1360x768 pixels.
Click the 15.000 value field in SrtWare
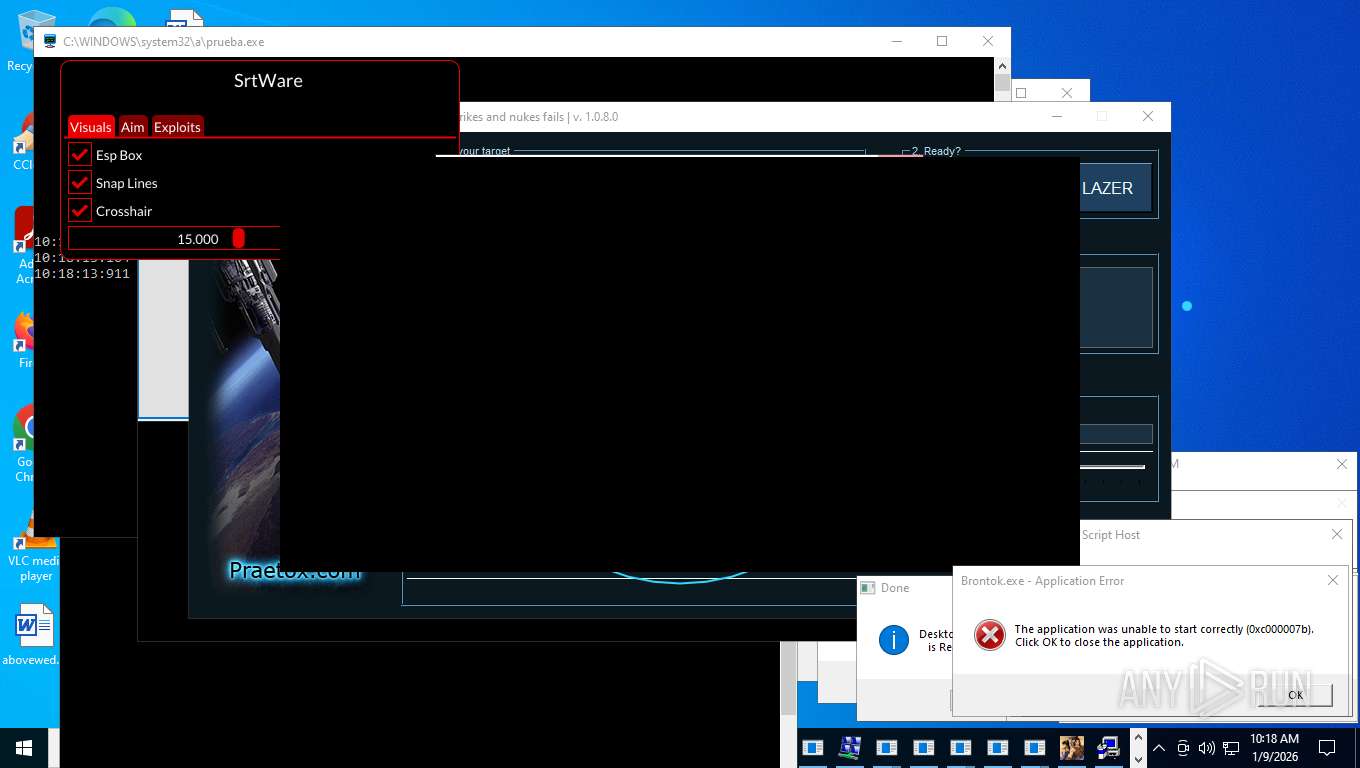174,238
